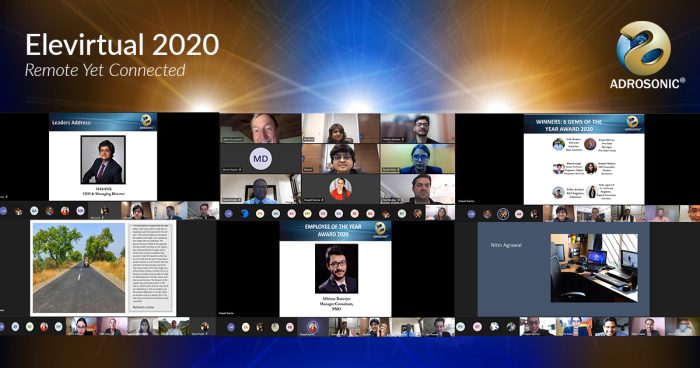The width and height of the screenshot is (700, 368).
Task: Open the country road landscape photo
Action: [x=79, y=268]
